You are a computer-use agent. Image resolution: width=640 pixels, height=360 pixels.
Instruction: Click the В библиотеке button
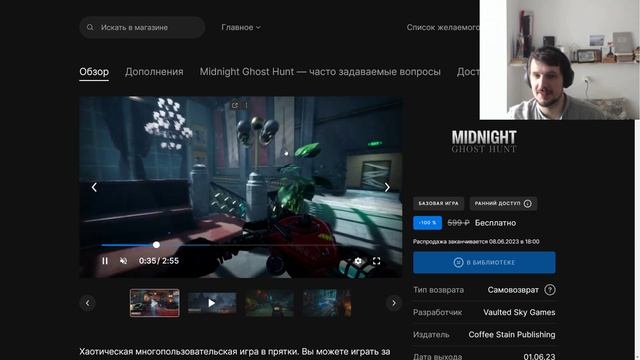(484, 262)
